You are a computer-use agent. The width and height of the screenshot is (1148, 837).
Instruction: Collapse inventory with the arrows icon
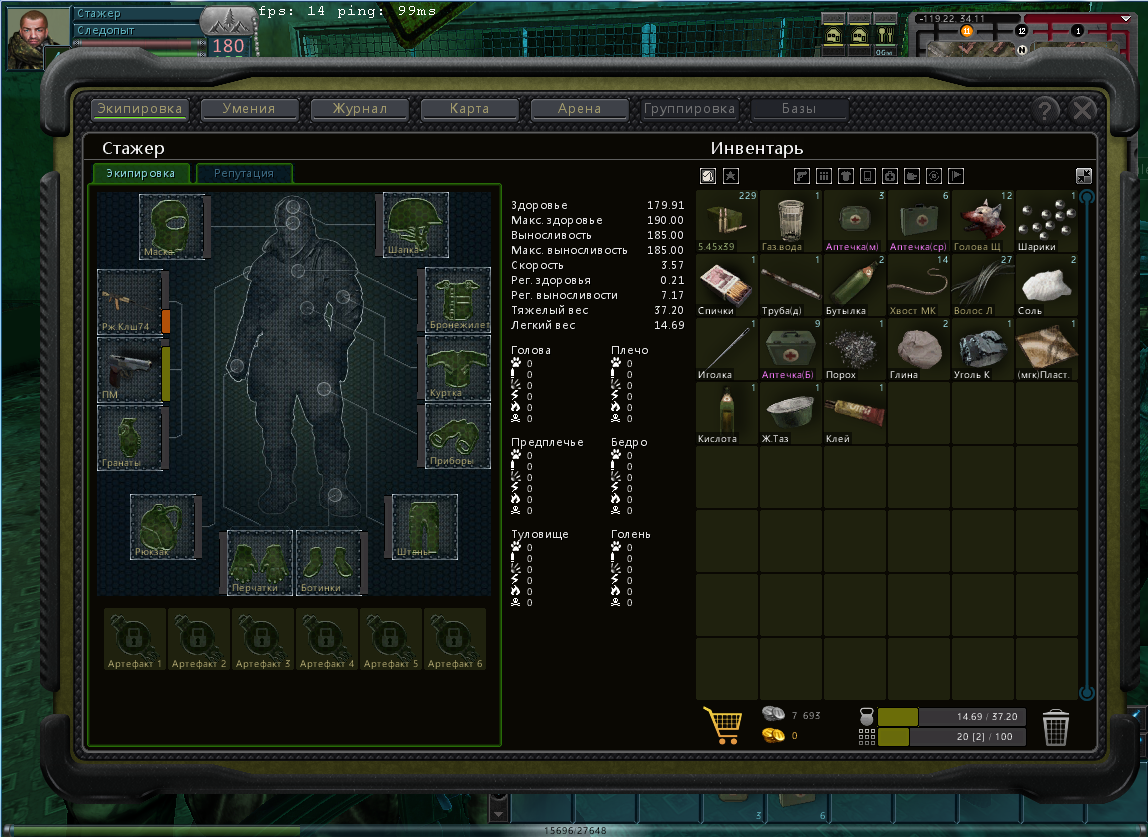[1084, 176]
